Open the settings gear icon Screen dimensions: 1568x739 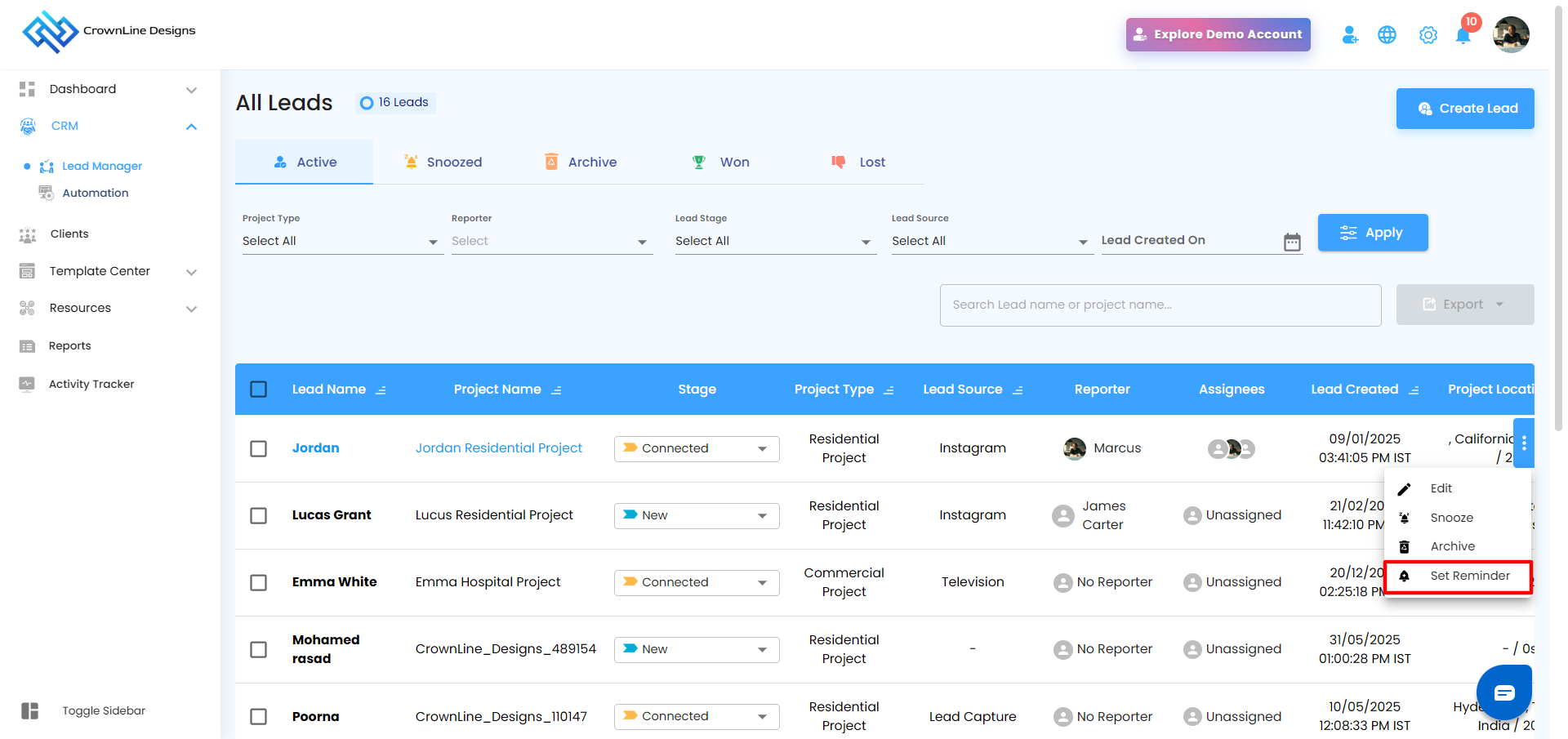tap(1428, 35)
